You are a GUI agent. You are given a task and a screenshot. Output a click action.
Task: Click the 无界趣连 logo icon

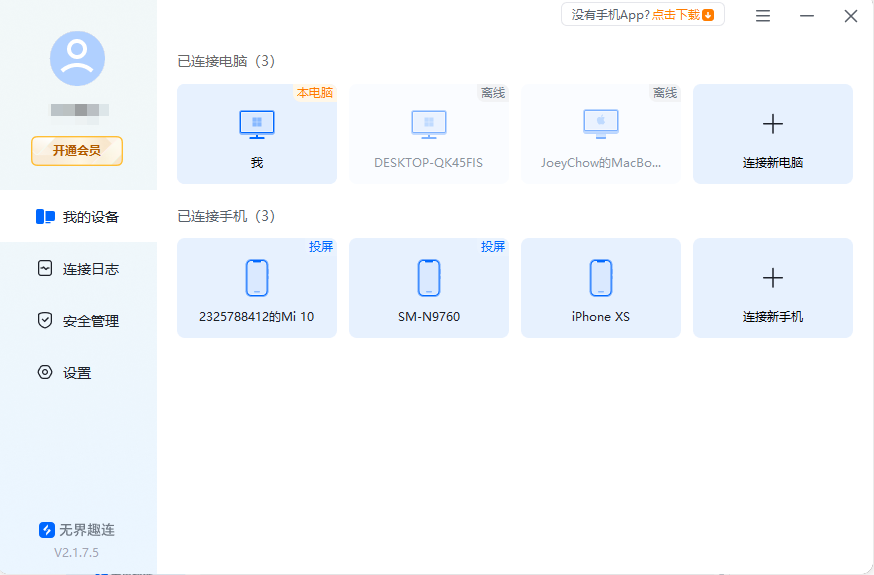(47, 529)
